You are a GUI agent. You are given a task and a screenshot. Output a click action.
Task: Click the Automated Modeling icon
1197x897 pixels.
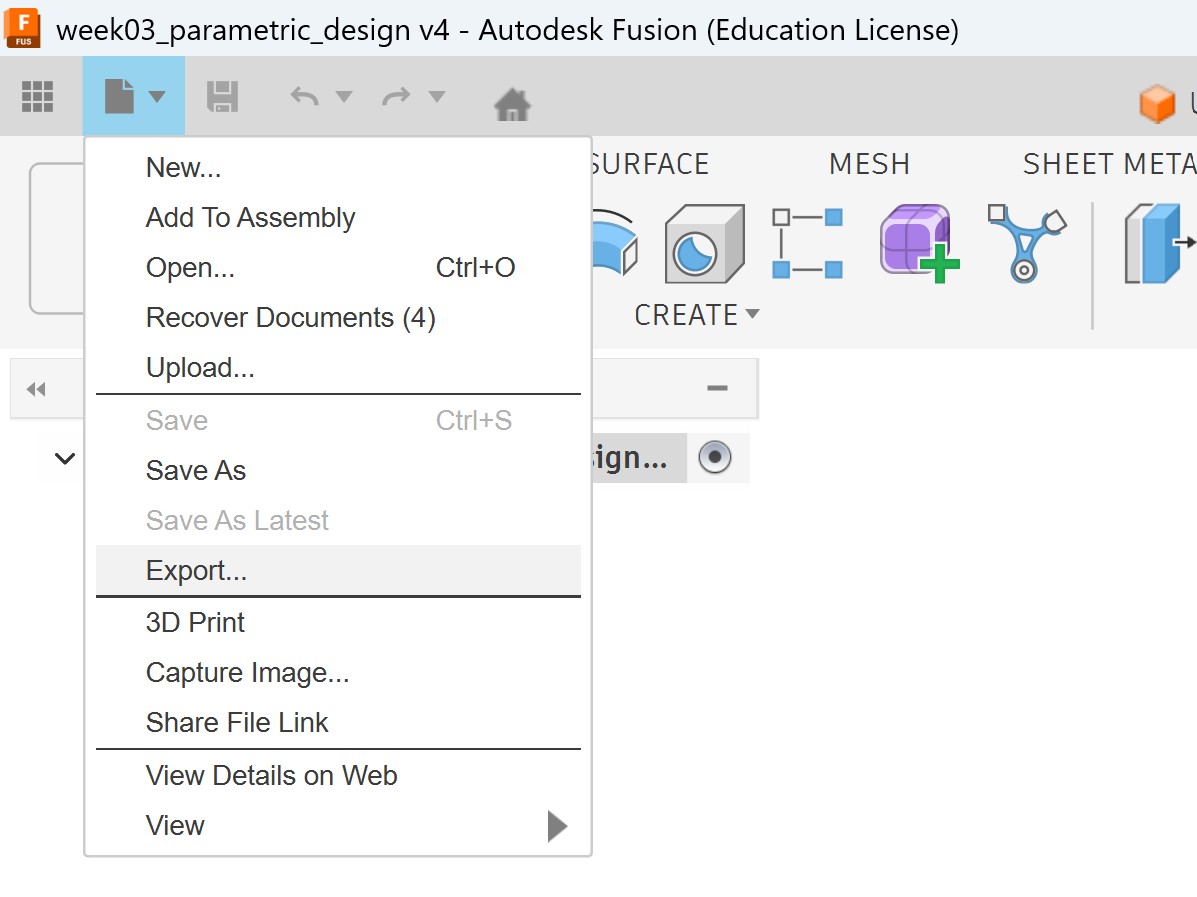1027,243
